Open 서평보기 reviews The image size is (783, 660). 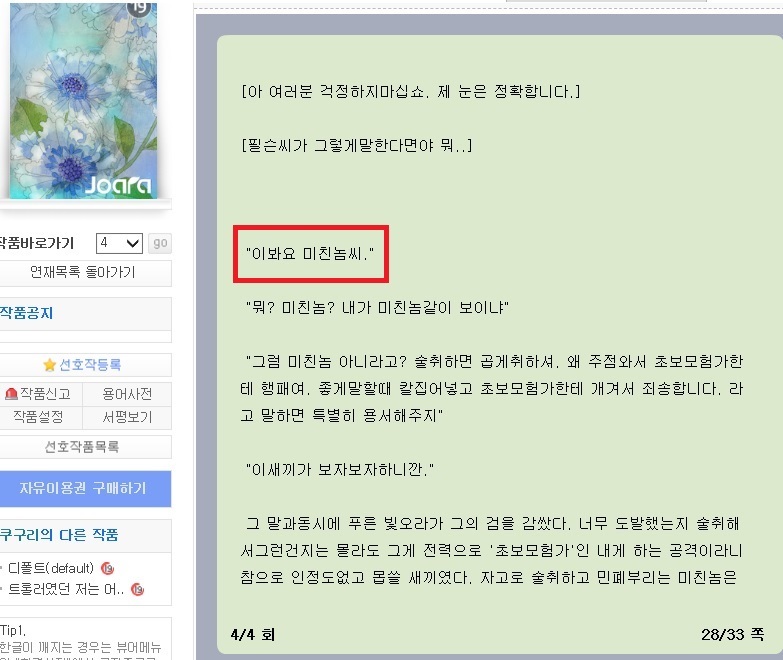(127, 417)
